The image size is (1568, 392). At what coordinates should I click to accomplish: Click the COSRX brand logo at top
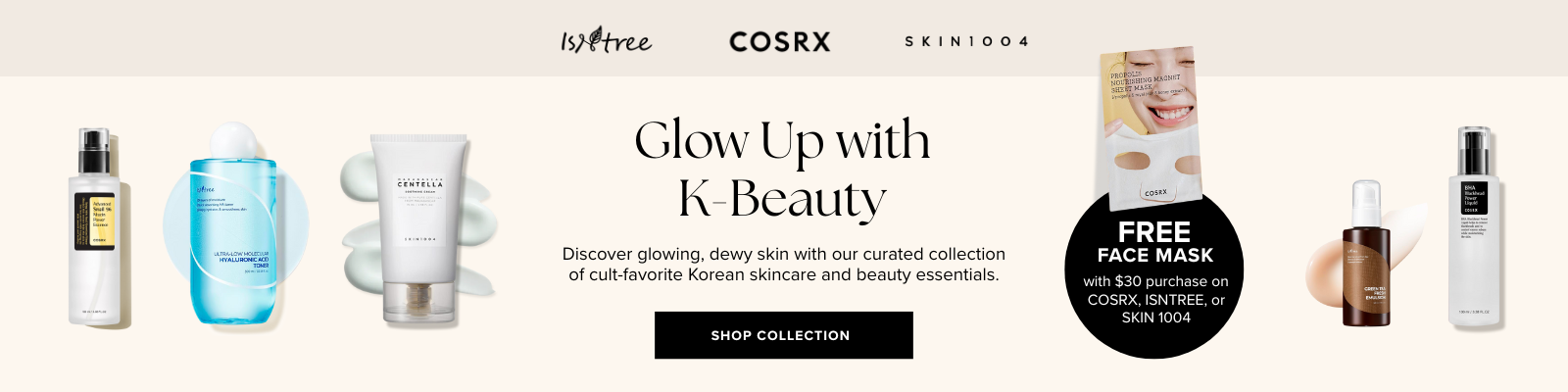pos(779,41)
